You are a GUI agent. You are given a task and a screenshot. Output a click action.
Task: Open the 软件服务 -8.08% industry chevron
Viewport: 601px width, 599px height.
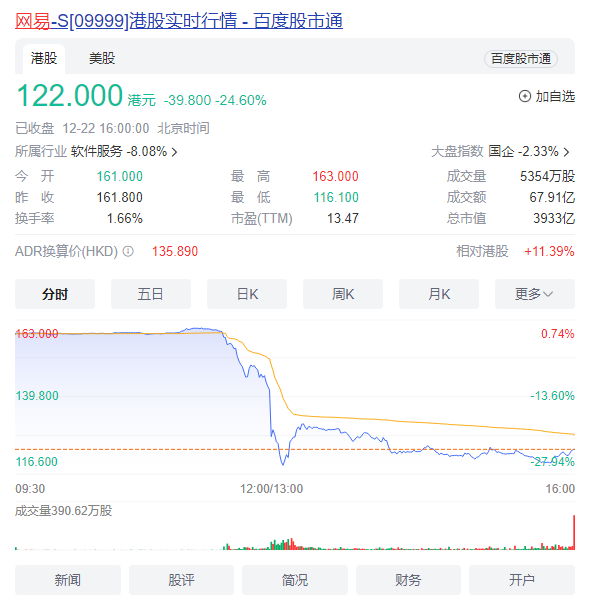174,152
